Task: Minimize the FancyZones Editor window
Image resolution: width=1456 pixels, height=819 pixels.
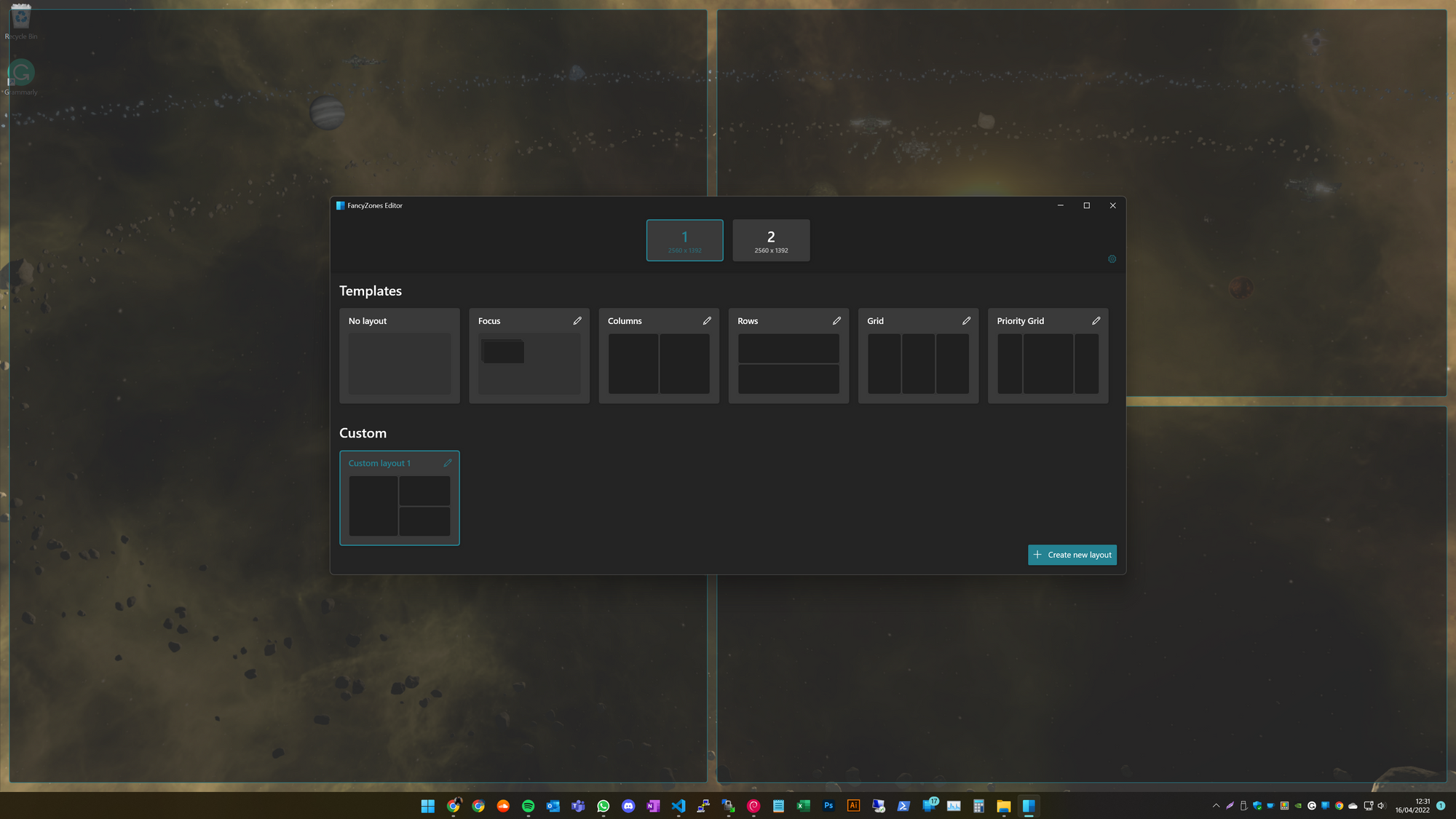Action: click(1060, 205)
